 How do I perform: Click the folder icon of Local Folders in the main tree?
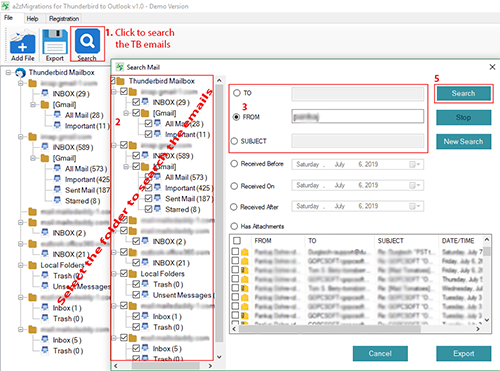32,265
